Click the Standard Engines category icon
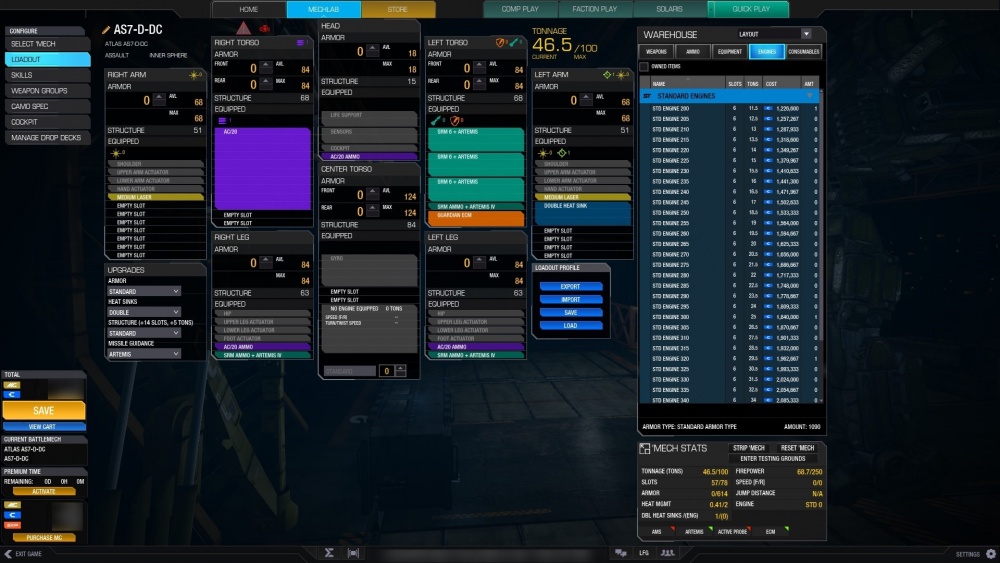1000x563 pixels. click(647, 96)
